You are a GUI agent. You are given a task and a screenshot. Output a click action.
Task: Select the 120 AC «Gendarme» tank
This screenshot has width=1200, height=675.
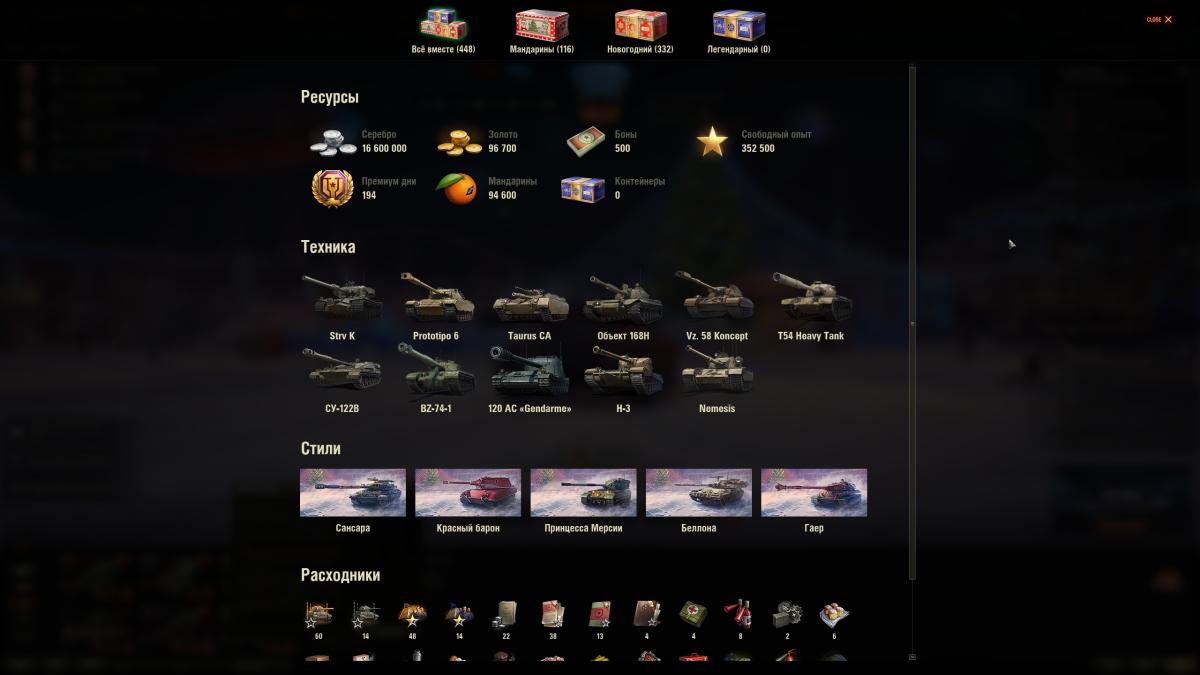click(x=529, y=379)
